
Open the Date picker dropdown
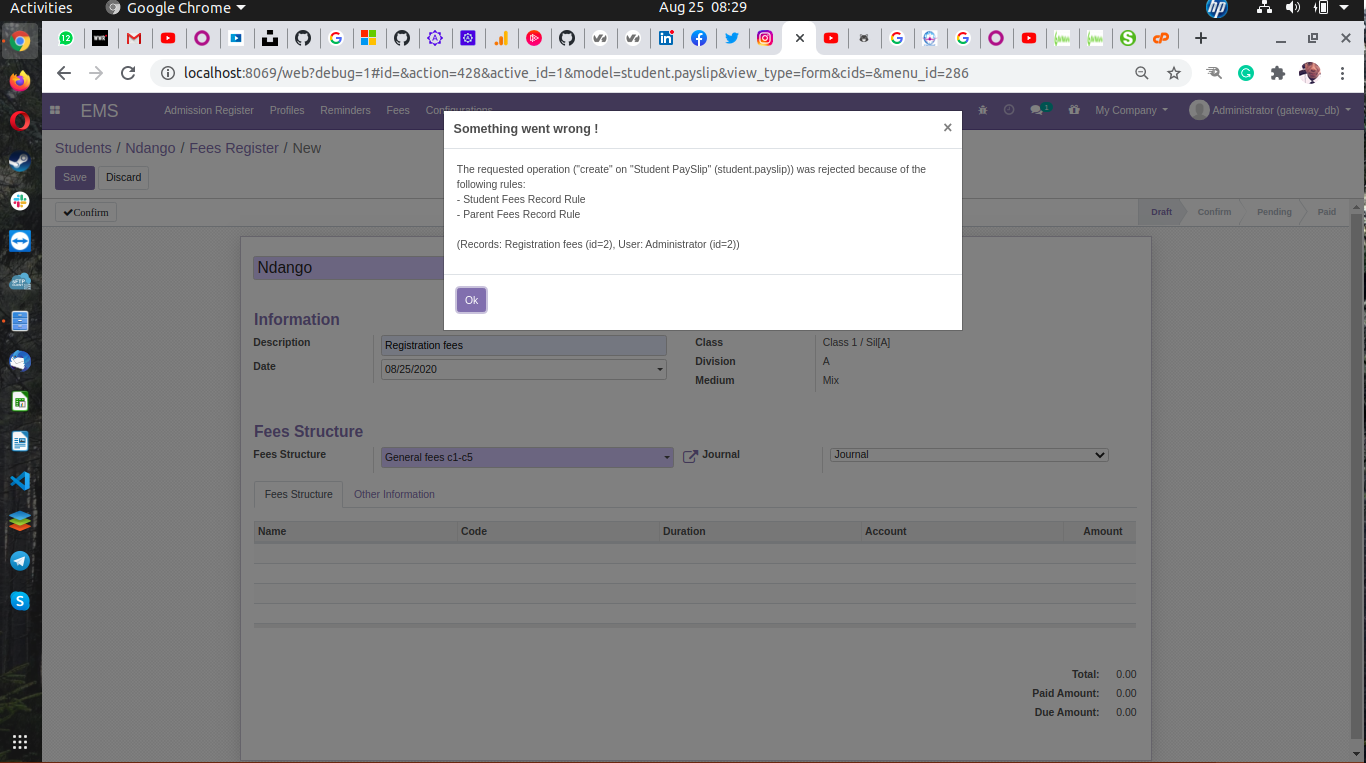click(659, 369)
